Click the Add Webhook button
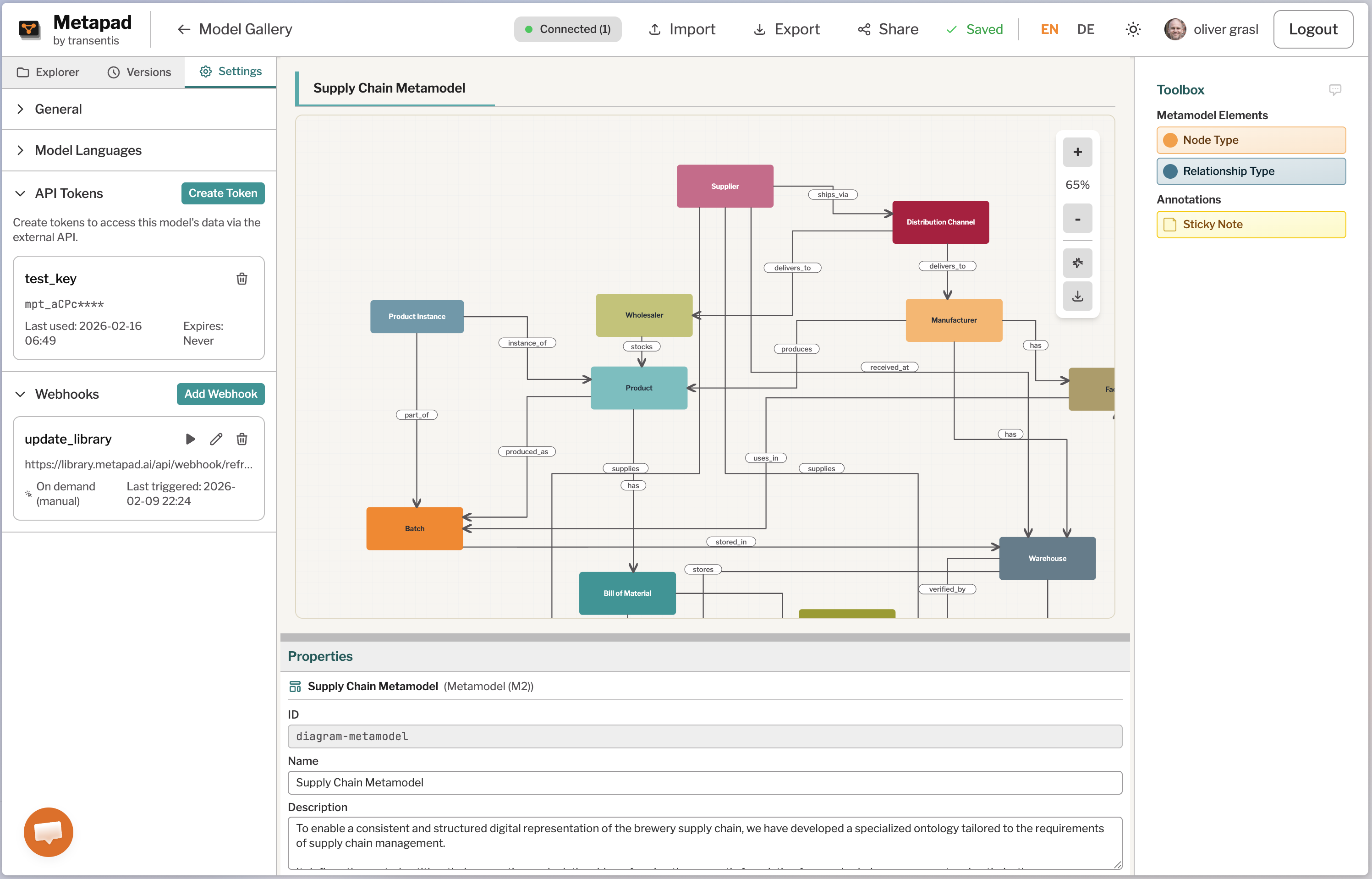The image size is (1372, 879). (x=220, y=394)
